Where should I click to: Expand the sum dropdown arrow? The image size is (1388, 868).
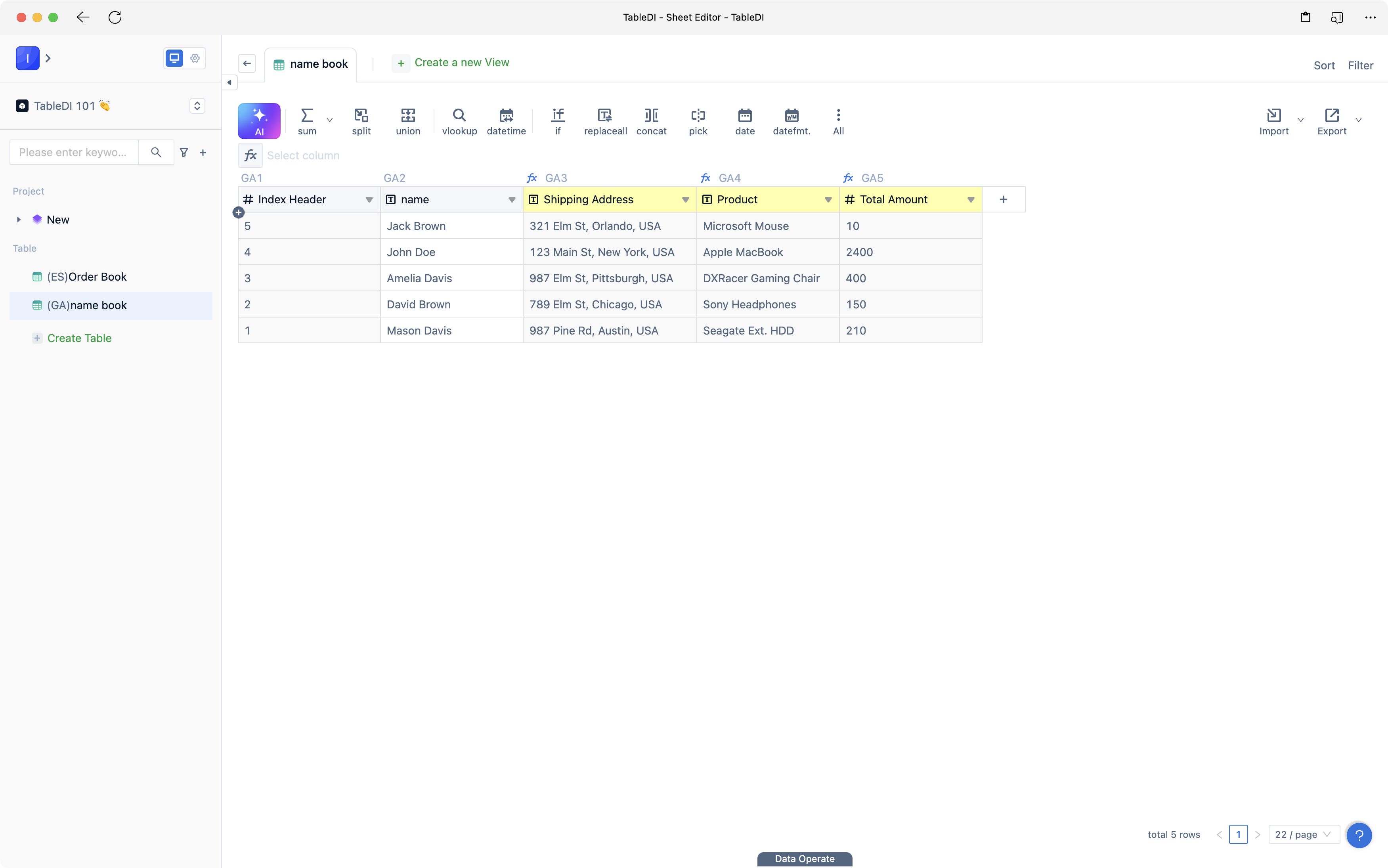point(329,120)
